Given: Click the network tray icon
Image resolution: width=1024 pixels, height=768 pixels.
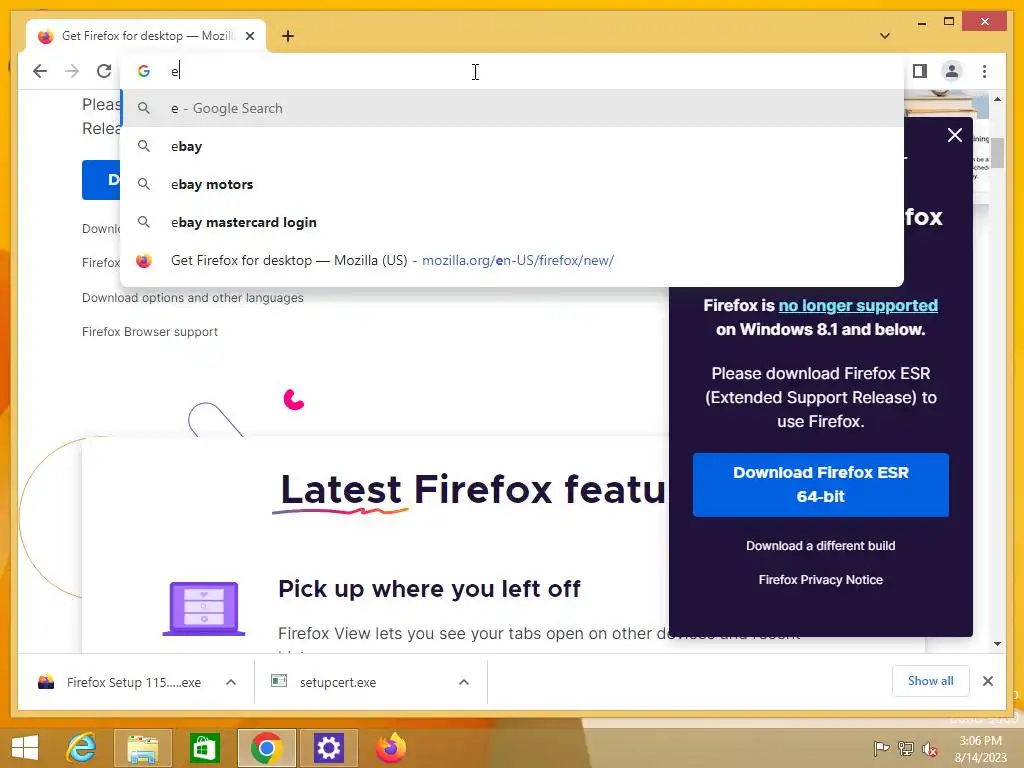Looking at the screenshot, I should tap(906, 749).
